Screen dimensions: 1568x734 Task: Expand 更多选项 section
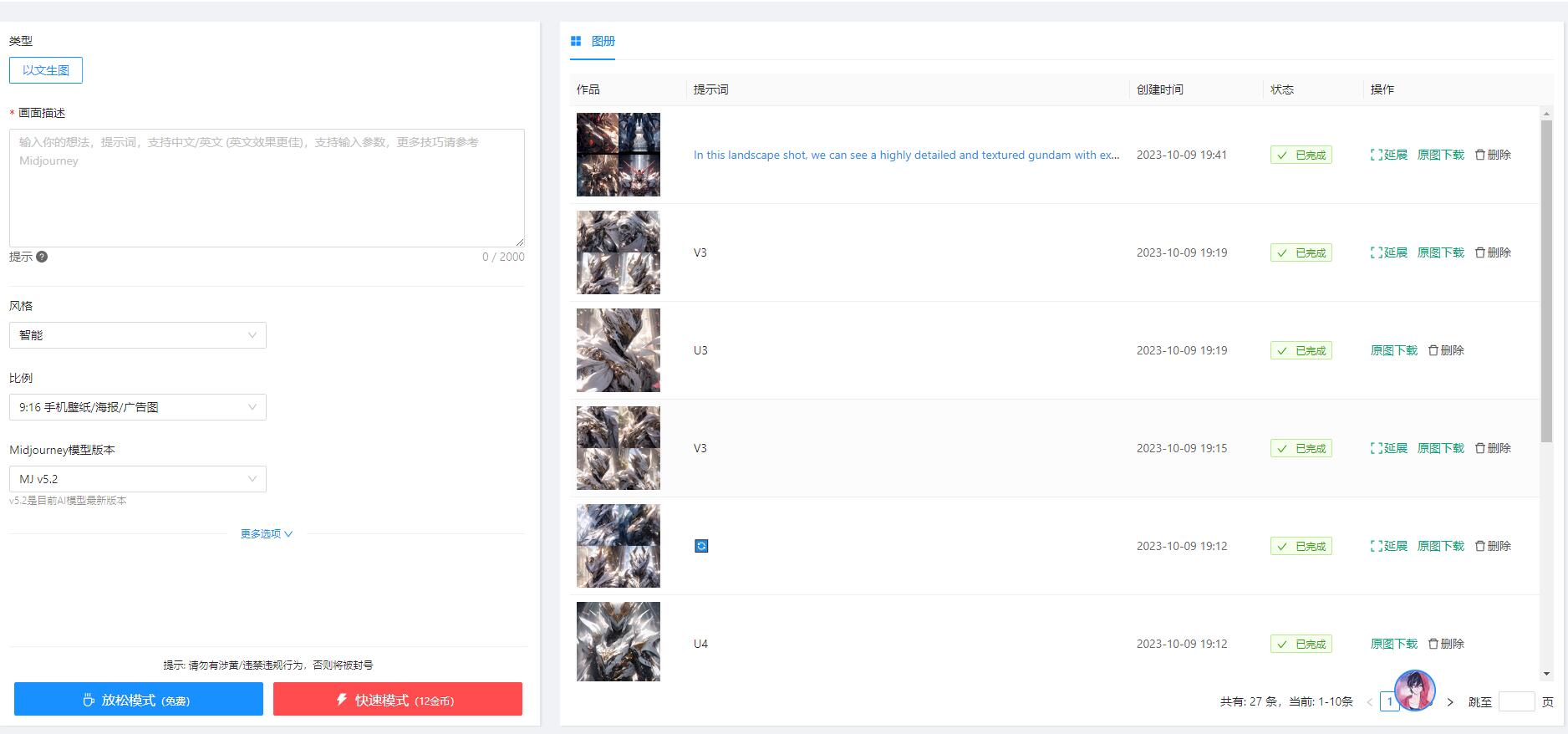(266, 533)
